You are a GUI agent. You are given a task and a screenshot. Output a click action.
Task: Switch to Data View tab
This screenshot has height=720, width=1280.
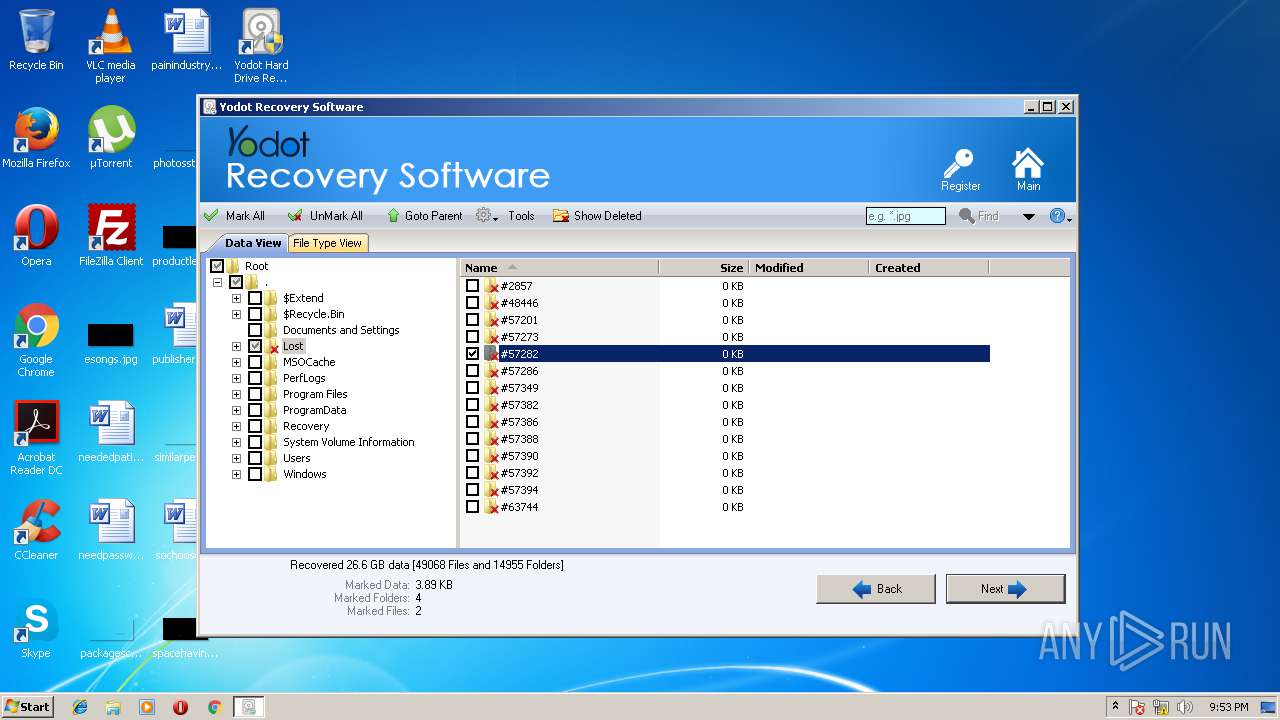coord(253,243)
